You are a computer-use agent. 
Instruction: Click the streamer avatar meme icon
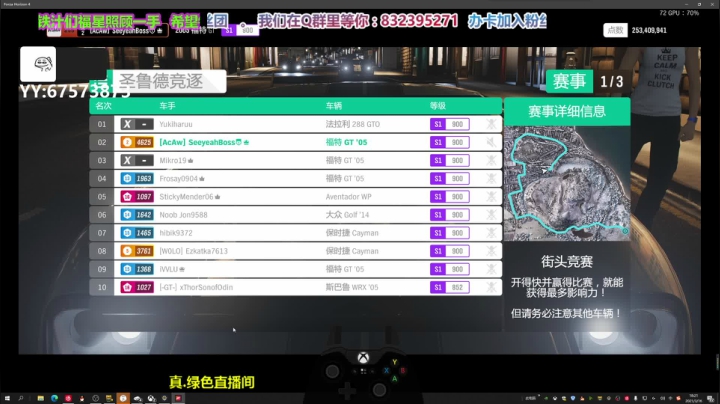(x=38, y=64)
